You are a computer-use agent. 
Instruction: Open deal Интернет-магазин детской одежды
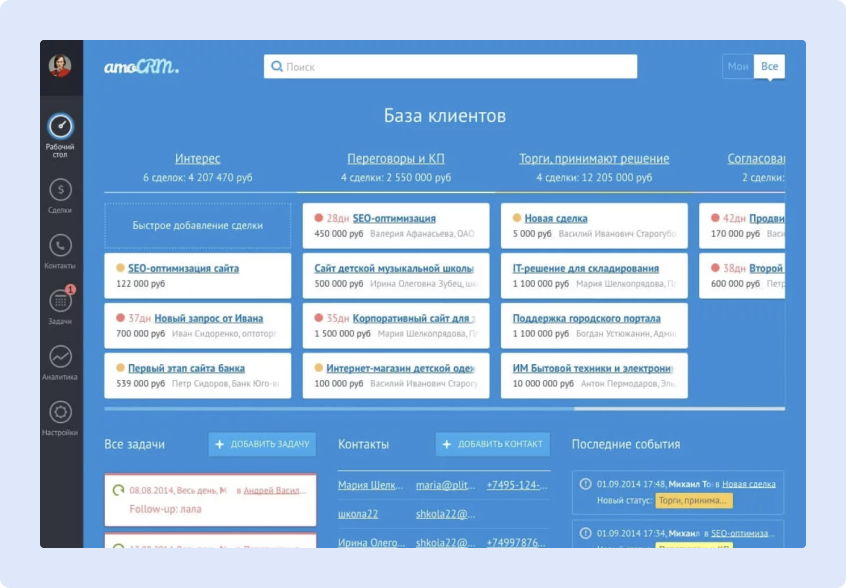400,368
